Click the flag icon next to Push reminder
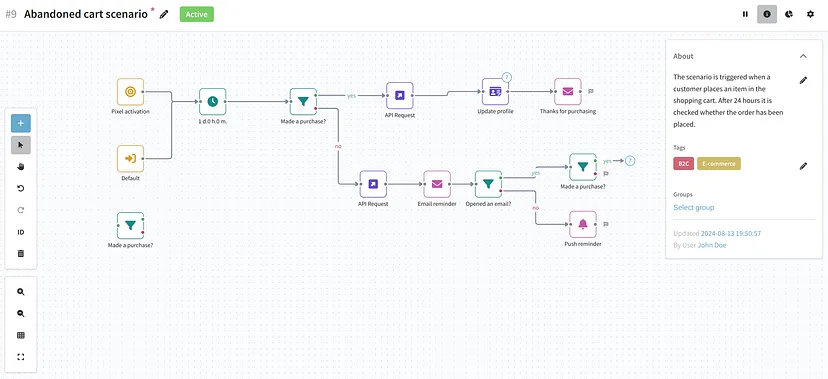 [x=606, y=224]
